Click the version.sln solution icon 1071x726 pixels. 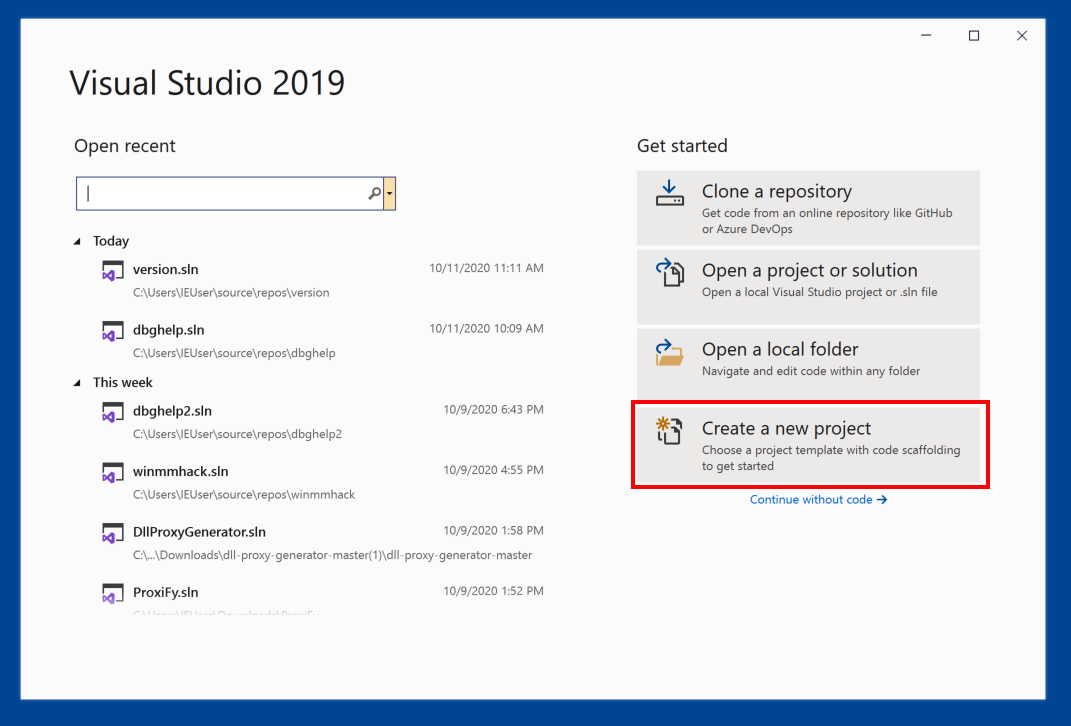(113, 270)
